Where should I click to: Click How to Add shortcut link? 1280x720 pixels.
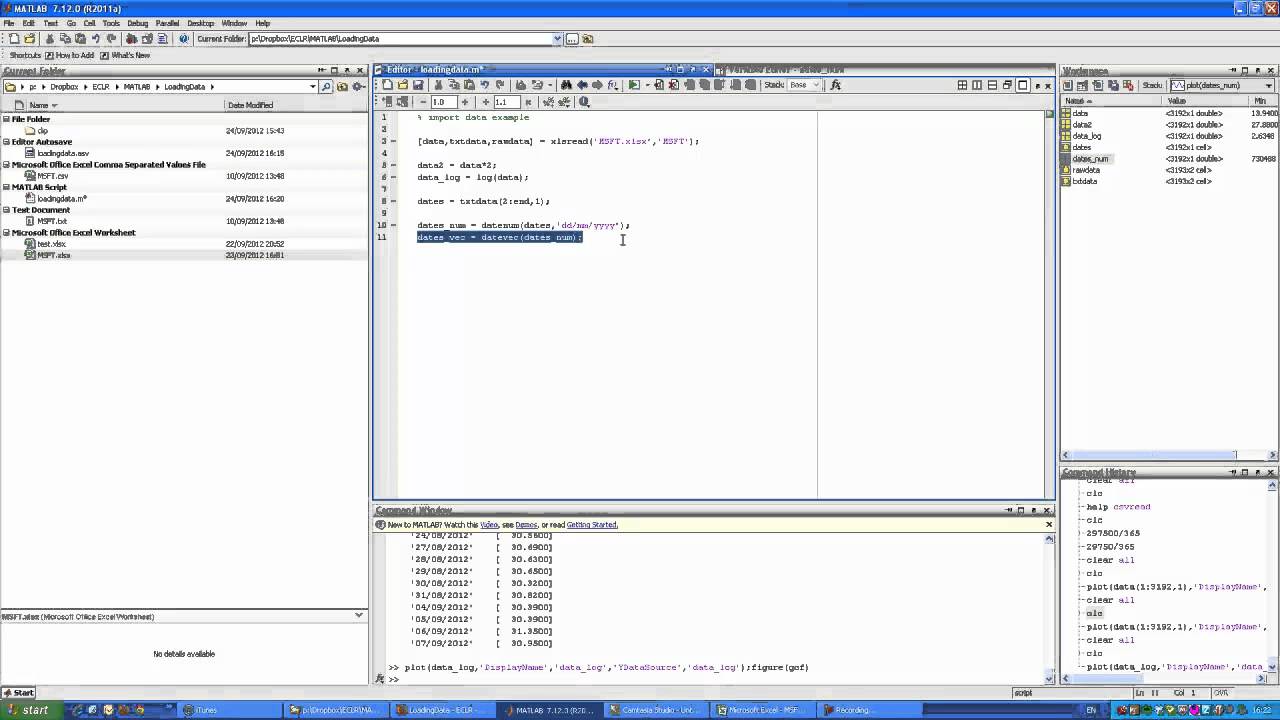[70, 55]
